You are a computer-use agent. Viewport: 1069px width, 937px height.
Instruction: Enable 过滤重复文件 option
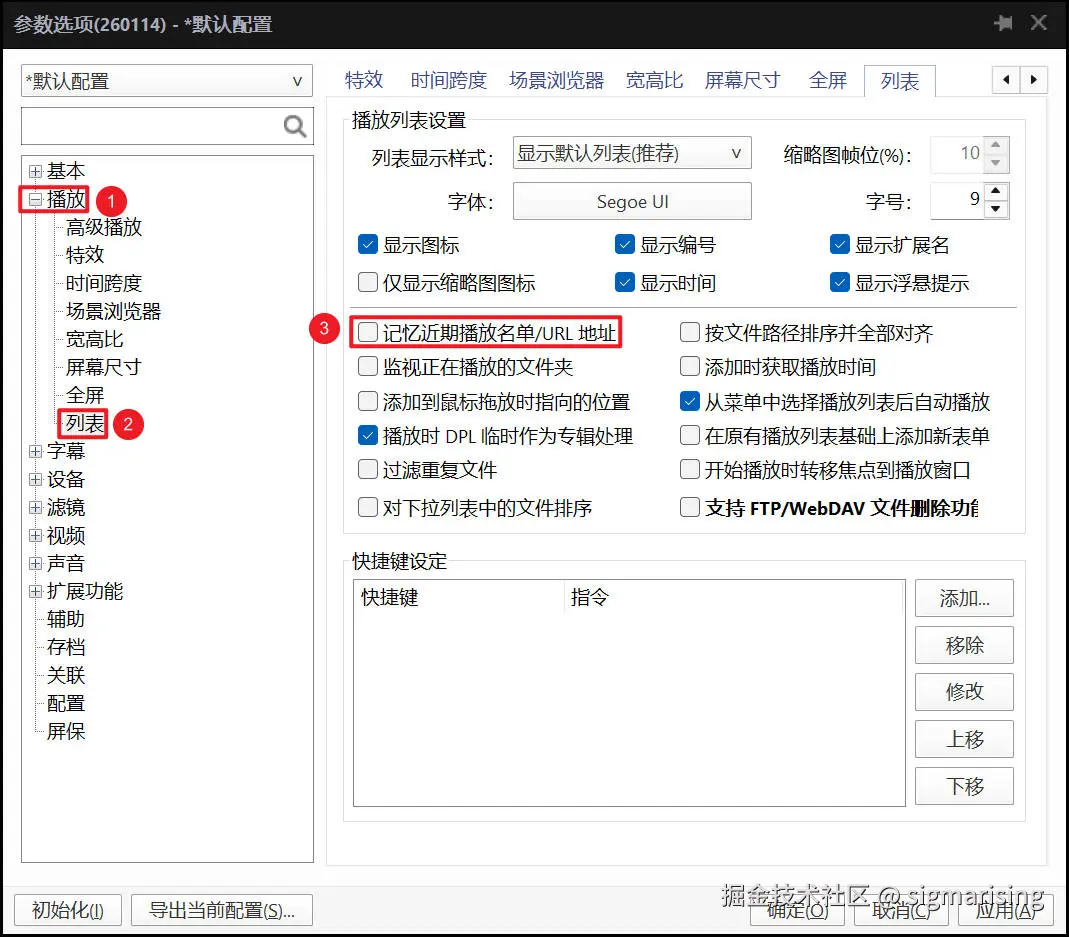[367, 469]
